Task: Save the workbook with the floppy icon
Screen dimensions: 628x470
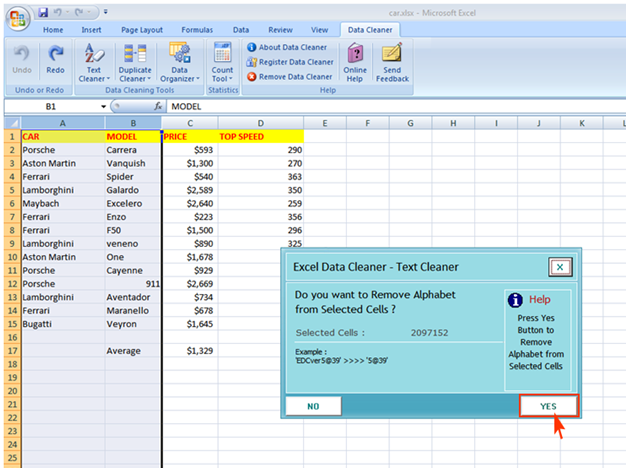Action: tap(43, 12)
